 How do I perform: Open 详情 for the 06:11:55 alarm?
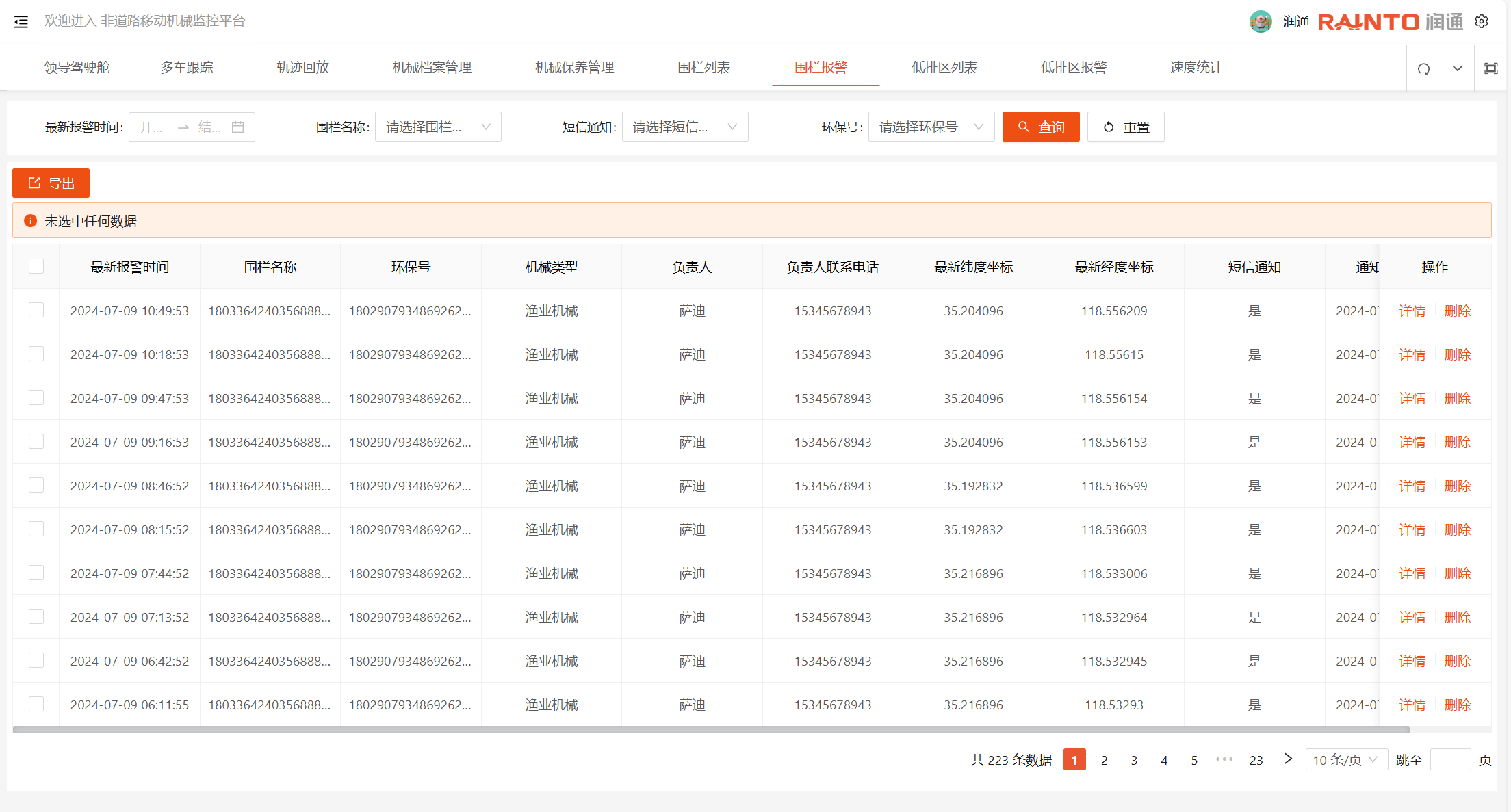[x=1412, y=705]
